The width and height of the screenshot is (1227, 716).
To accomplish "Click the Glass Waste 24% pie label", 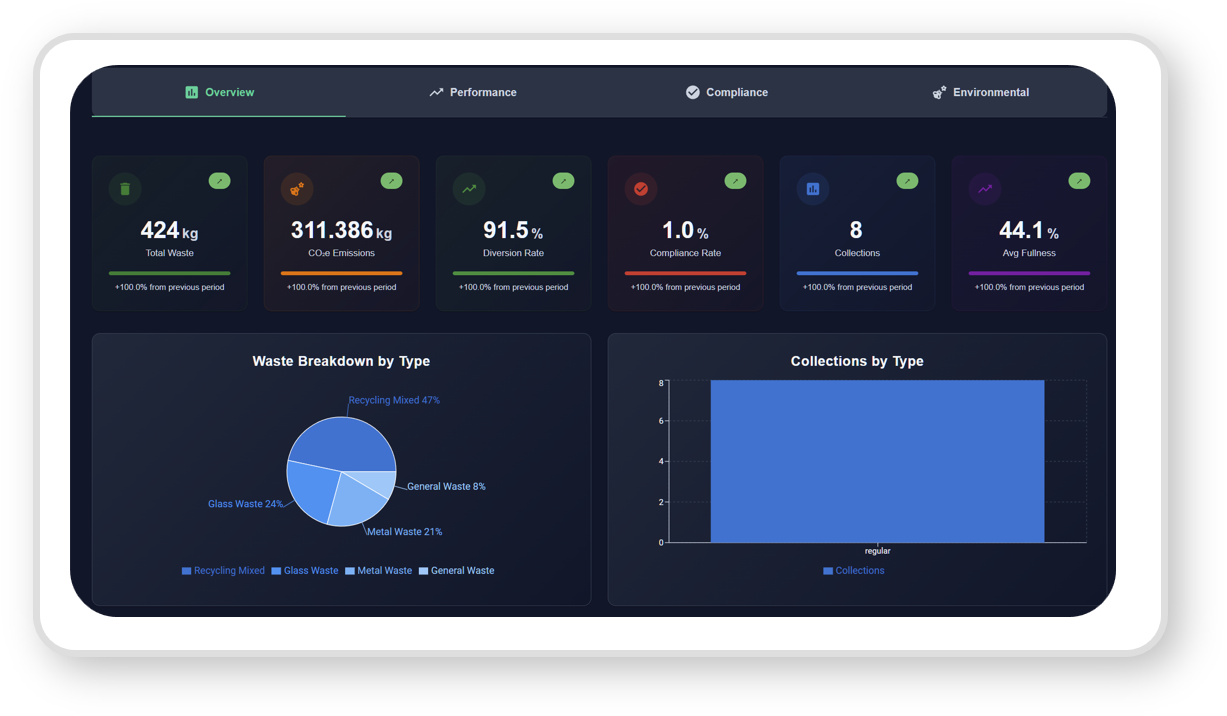I will click(246, 504).
